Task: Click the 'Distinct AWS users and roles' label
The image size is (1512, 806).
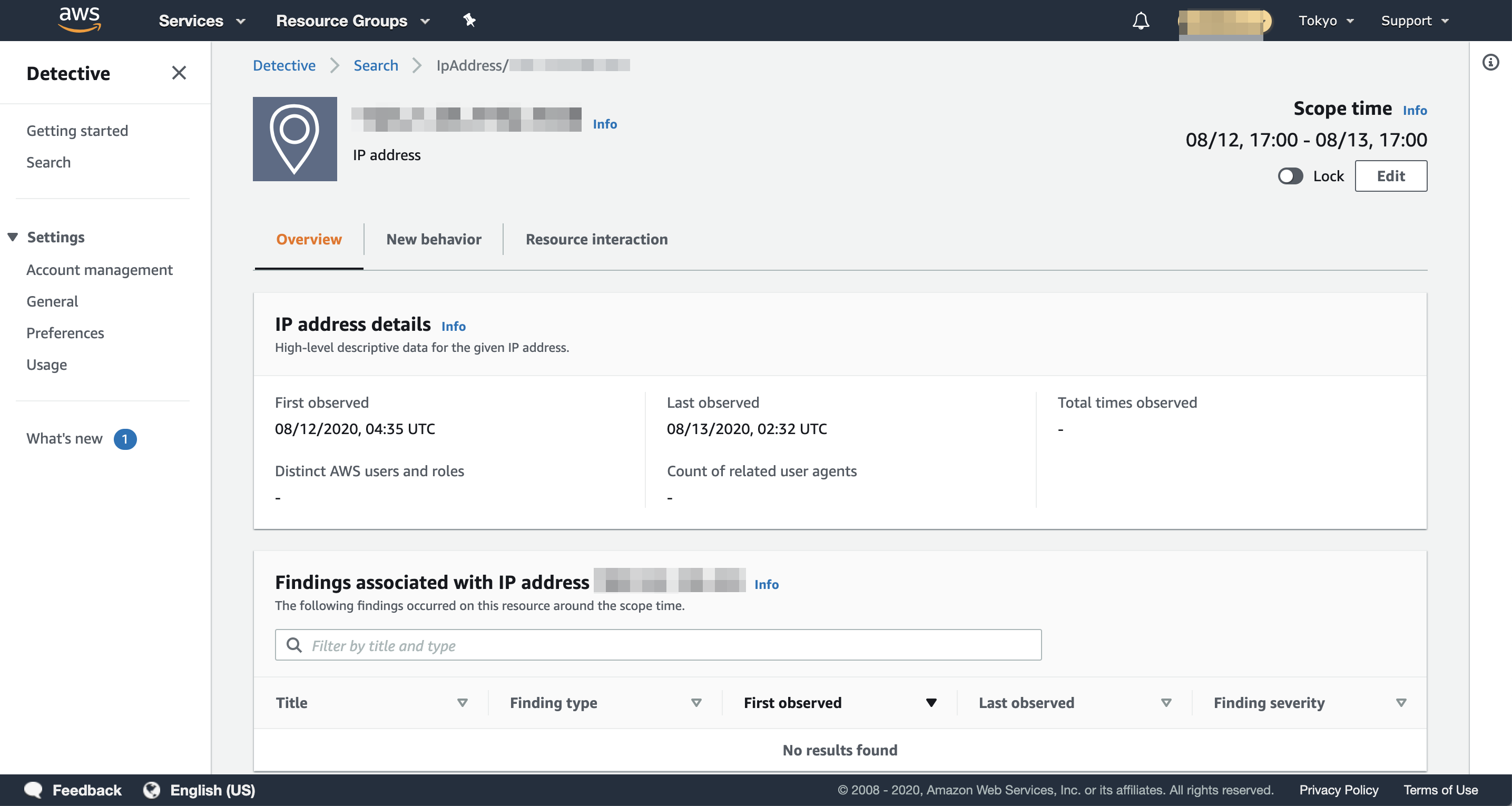Action: point(369,471)
